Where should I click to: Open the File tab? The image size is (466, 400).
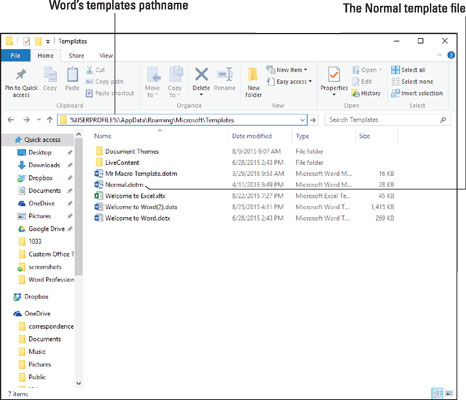pyautogui.click(x=15, y=56)
